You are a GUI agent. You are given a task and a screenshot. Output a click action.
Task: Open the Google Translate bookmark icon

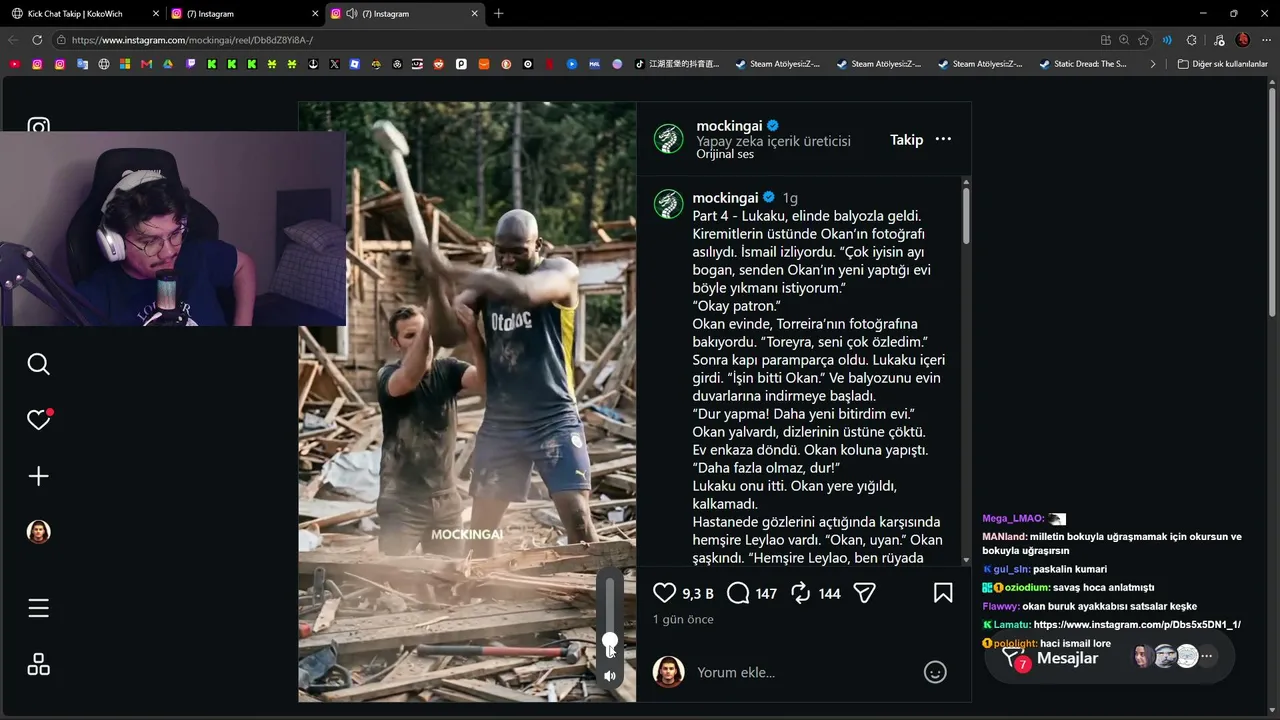click(82, 64)
